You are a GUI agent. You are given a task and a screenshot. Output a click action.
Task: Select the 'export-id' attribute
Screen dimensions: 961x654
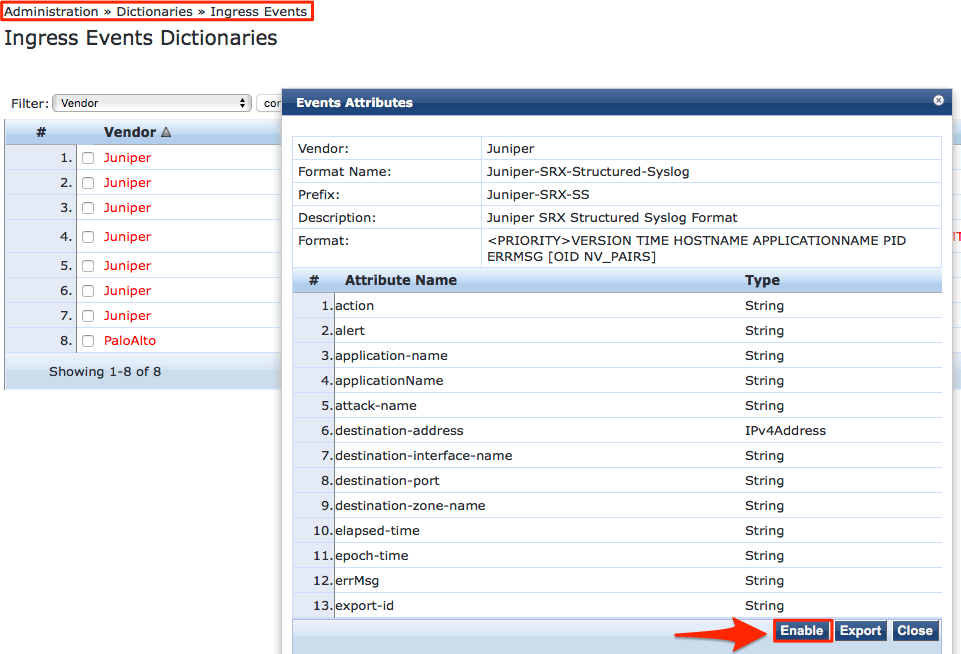617,606
